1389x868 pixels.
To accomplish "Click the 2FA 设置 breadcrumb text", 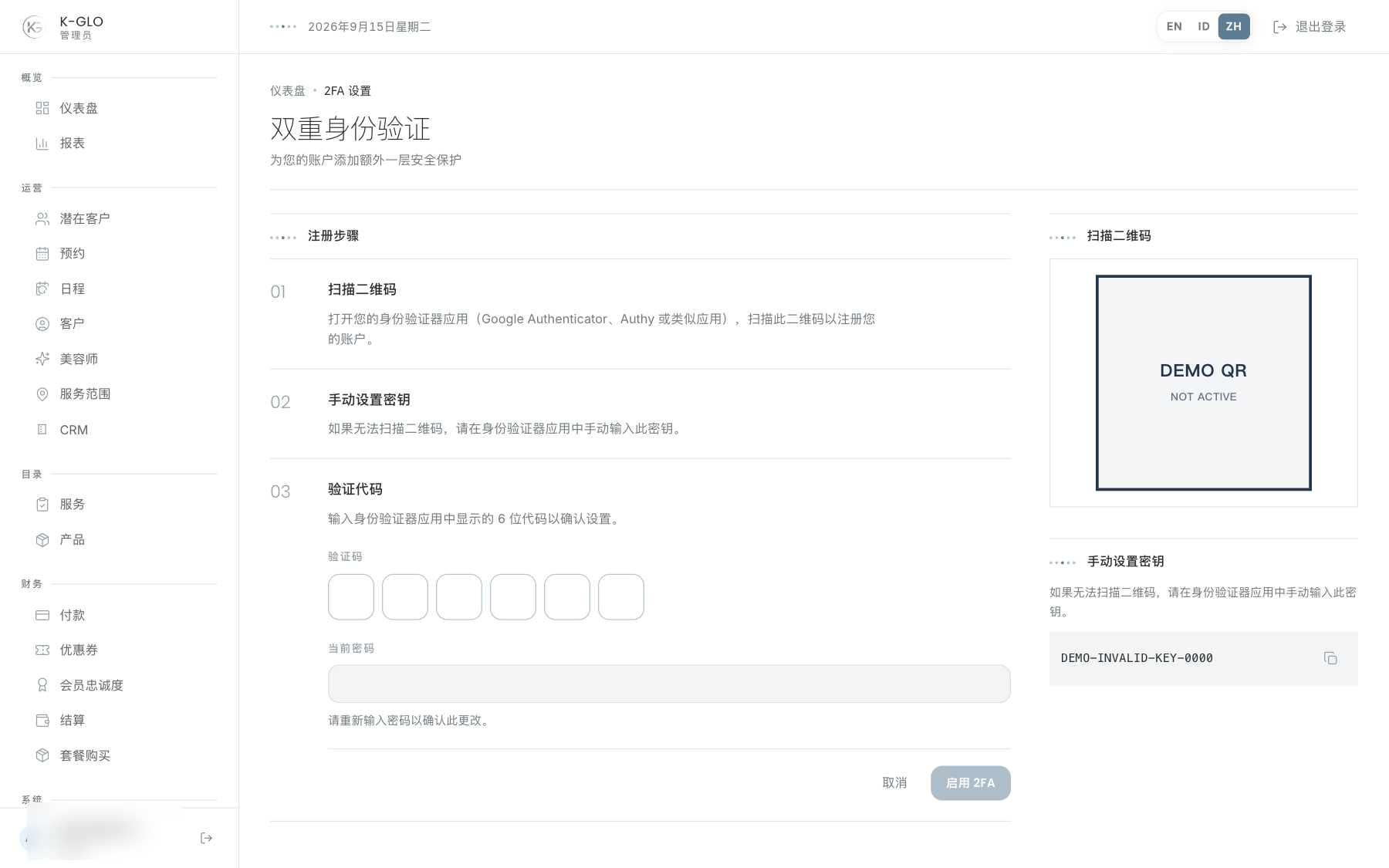I will click(x=347, y=91).
